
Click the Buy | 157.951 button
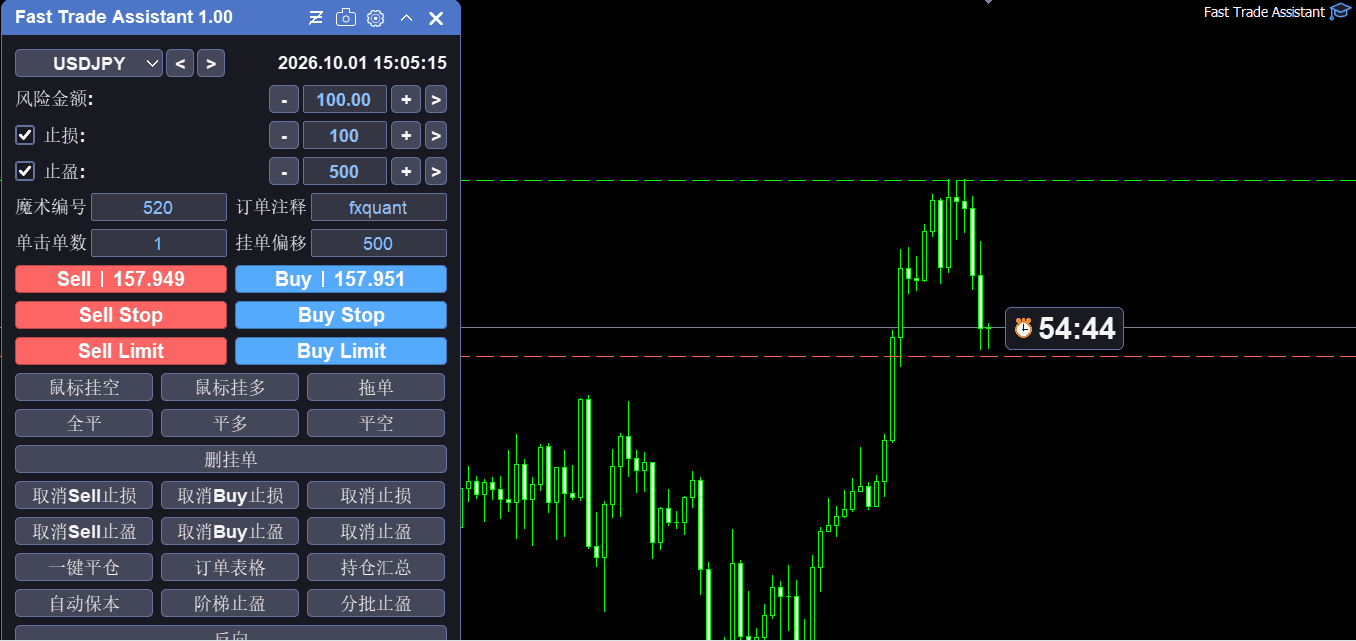pos(341,279)
